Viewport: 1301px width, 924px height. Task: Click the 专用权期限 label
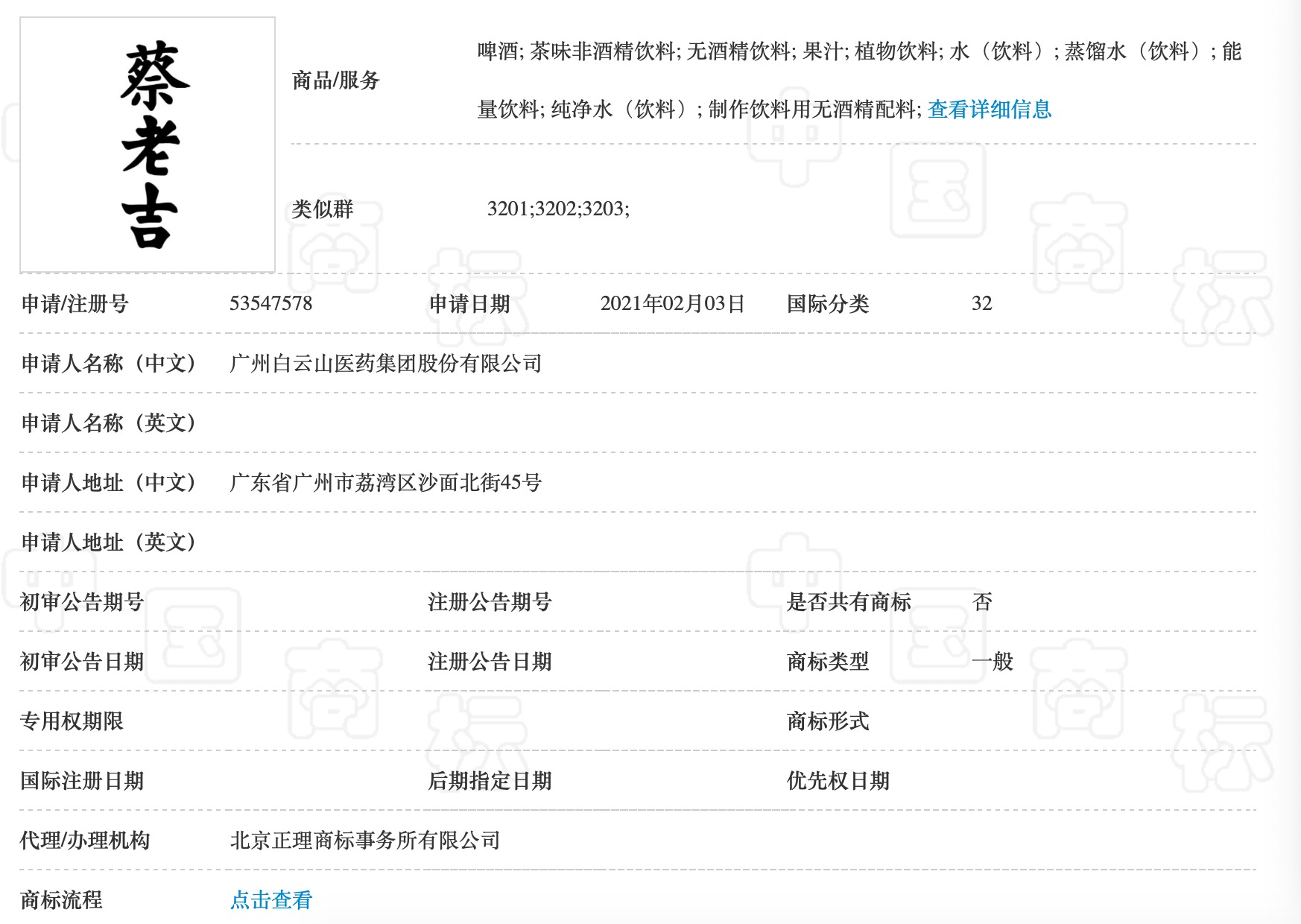(x=72, y=721)
